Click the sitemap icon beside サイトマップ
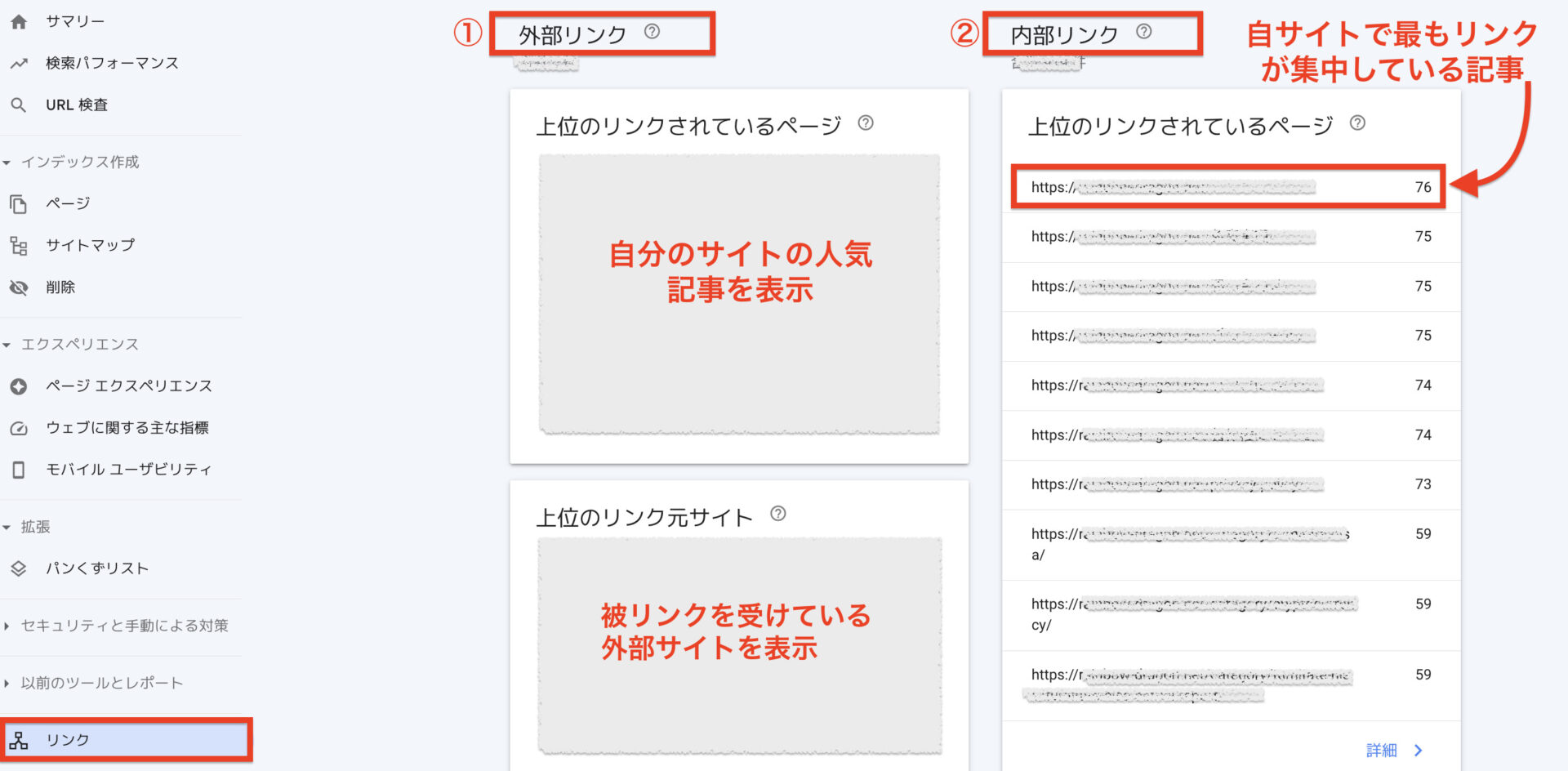 pyautogui.click(x=19, y=246)
